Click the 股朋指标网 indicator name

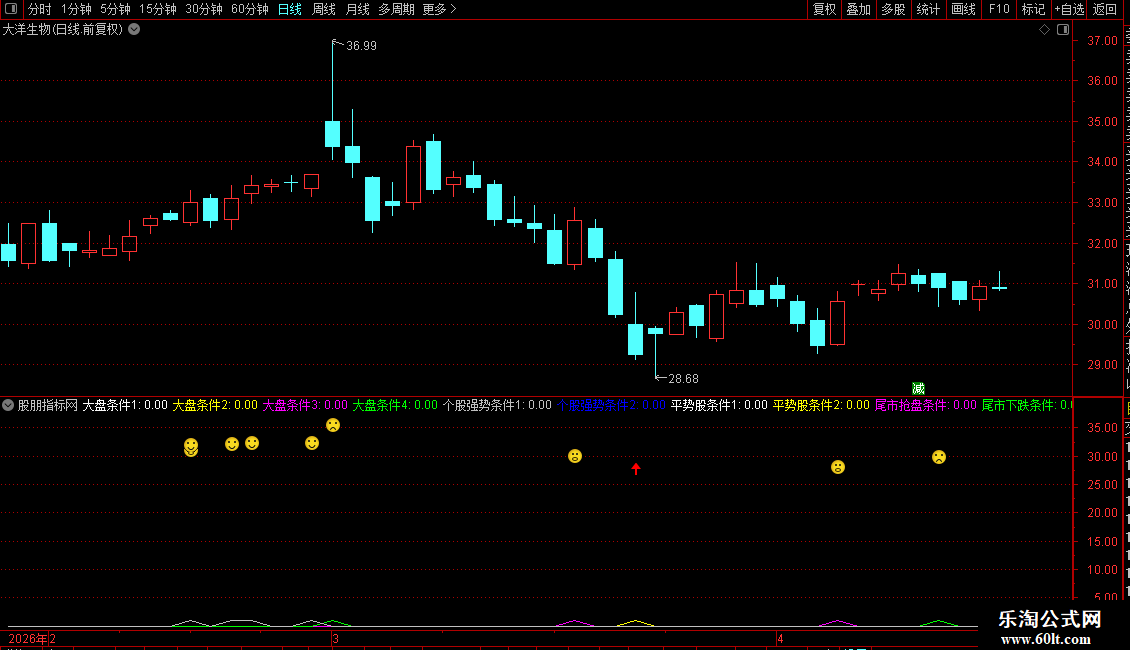48,405
